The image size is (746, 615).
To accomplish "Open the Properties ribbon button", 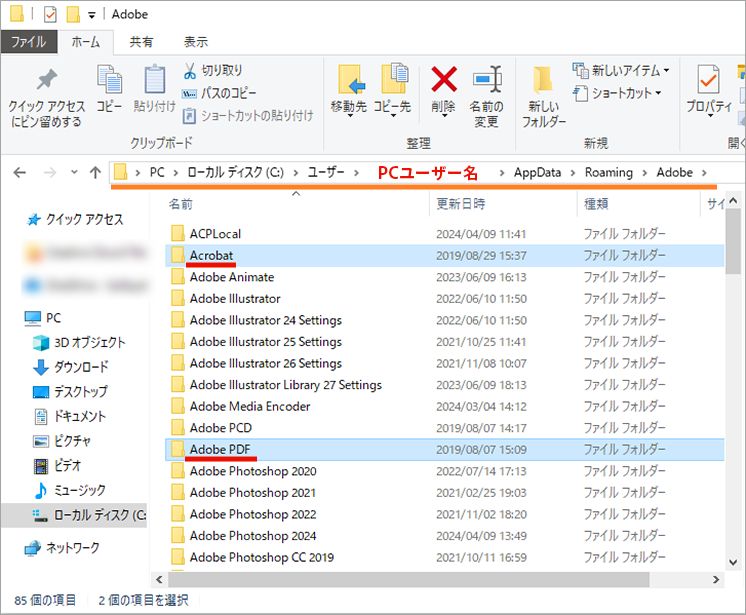I will click(x=709, y=90).
